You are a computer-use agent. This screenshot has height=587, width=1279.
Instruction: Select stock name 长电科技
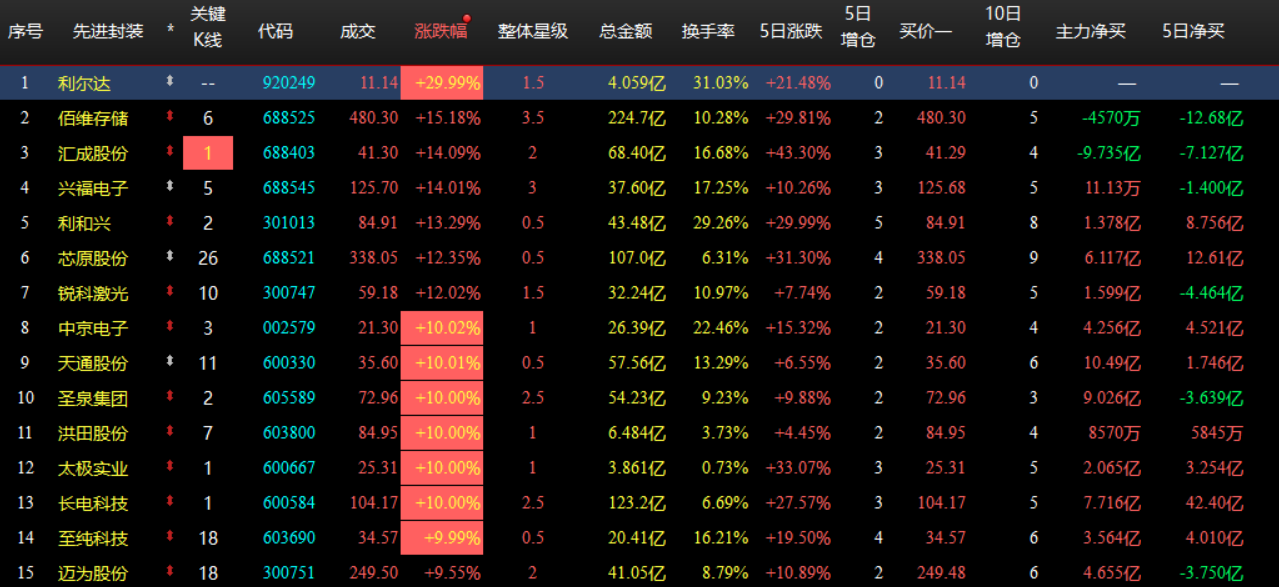pos(93,503)
